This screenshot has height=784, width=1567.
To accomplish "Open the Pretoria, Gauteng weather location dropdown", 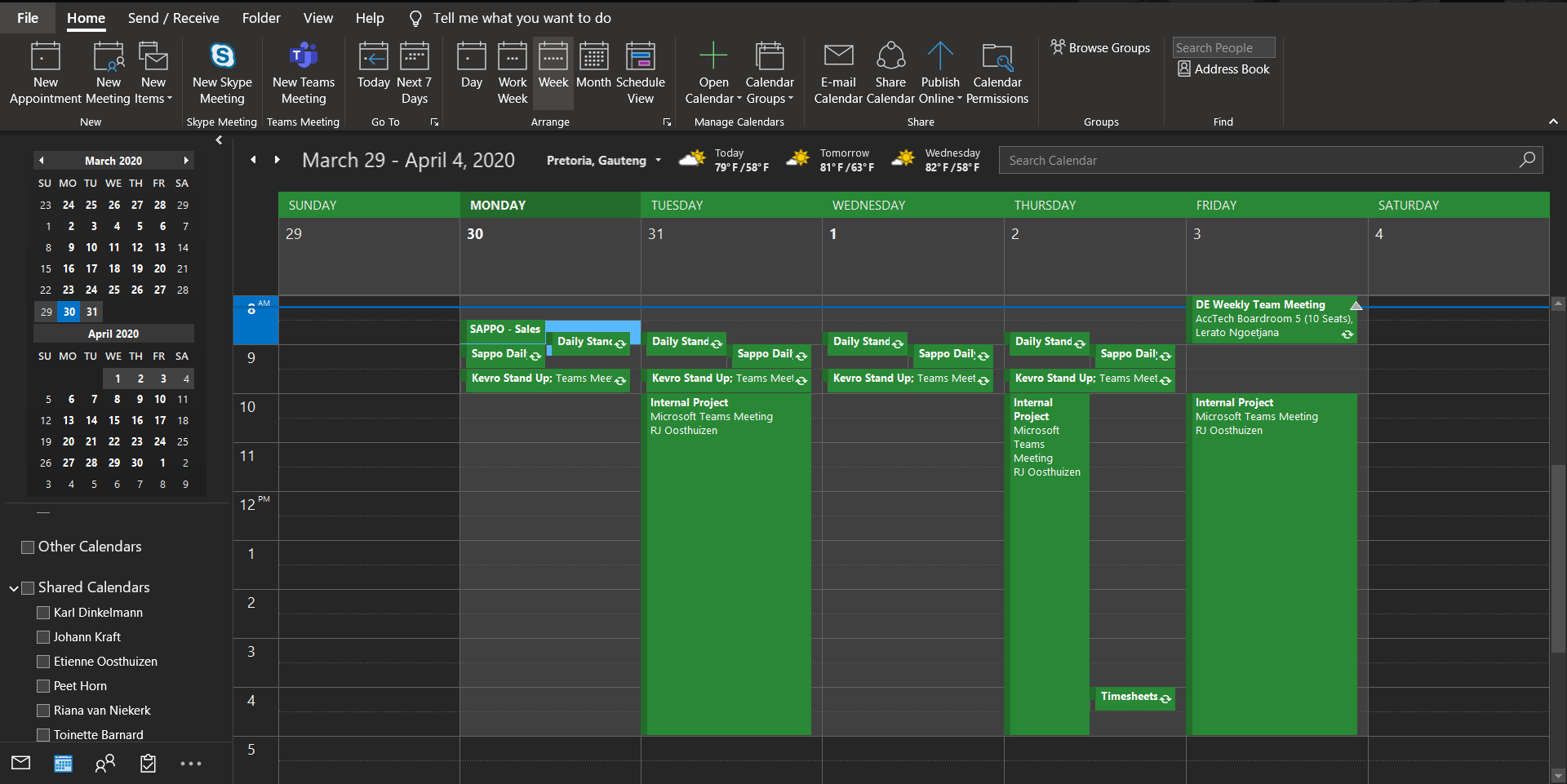I will [658, 161].
